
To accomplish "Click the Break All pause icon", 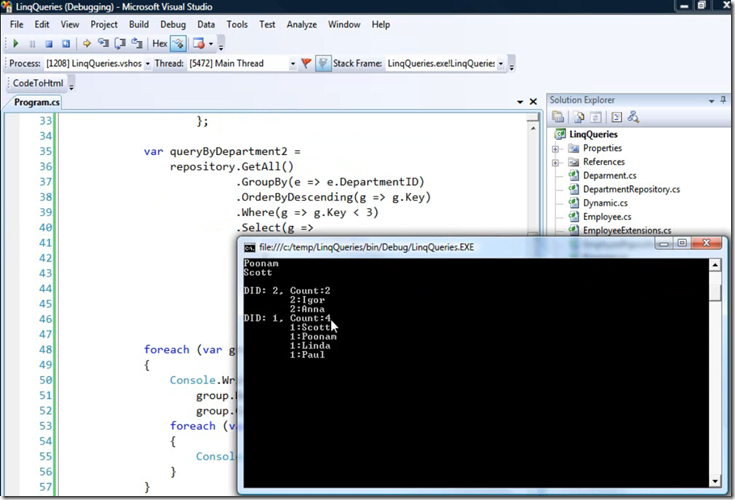I will [32, 44].
